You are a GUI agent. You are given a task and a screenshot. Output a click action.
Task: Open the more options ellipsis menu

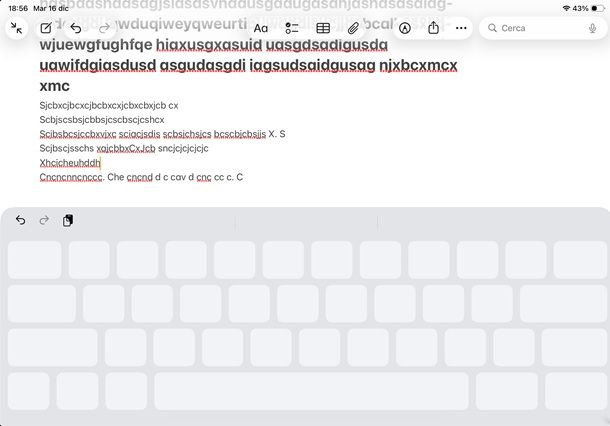[461, 28]
